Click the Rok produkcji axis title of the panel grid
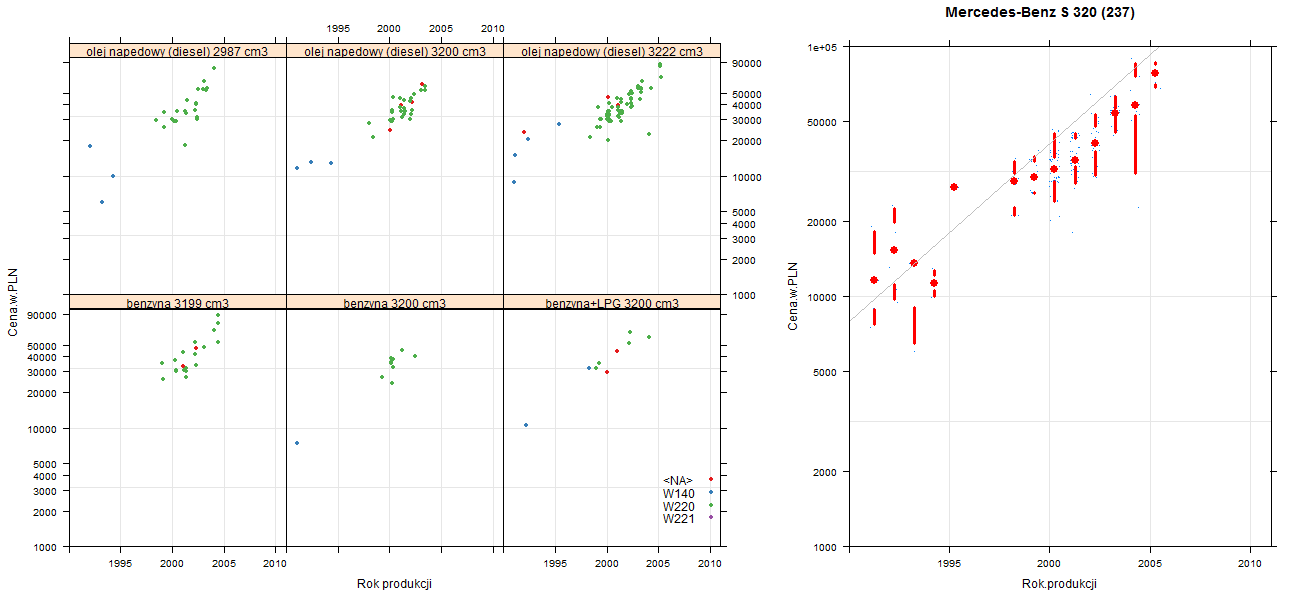 [x=394, y=585]
